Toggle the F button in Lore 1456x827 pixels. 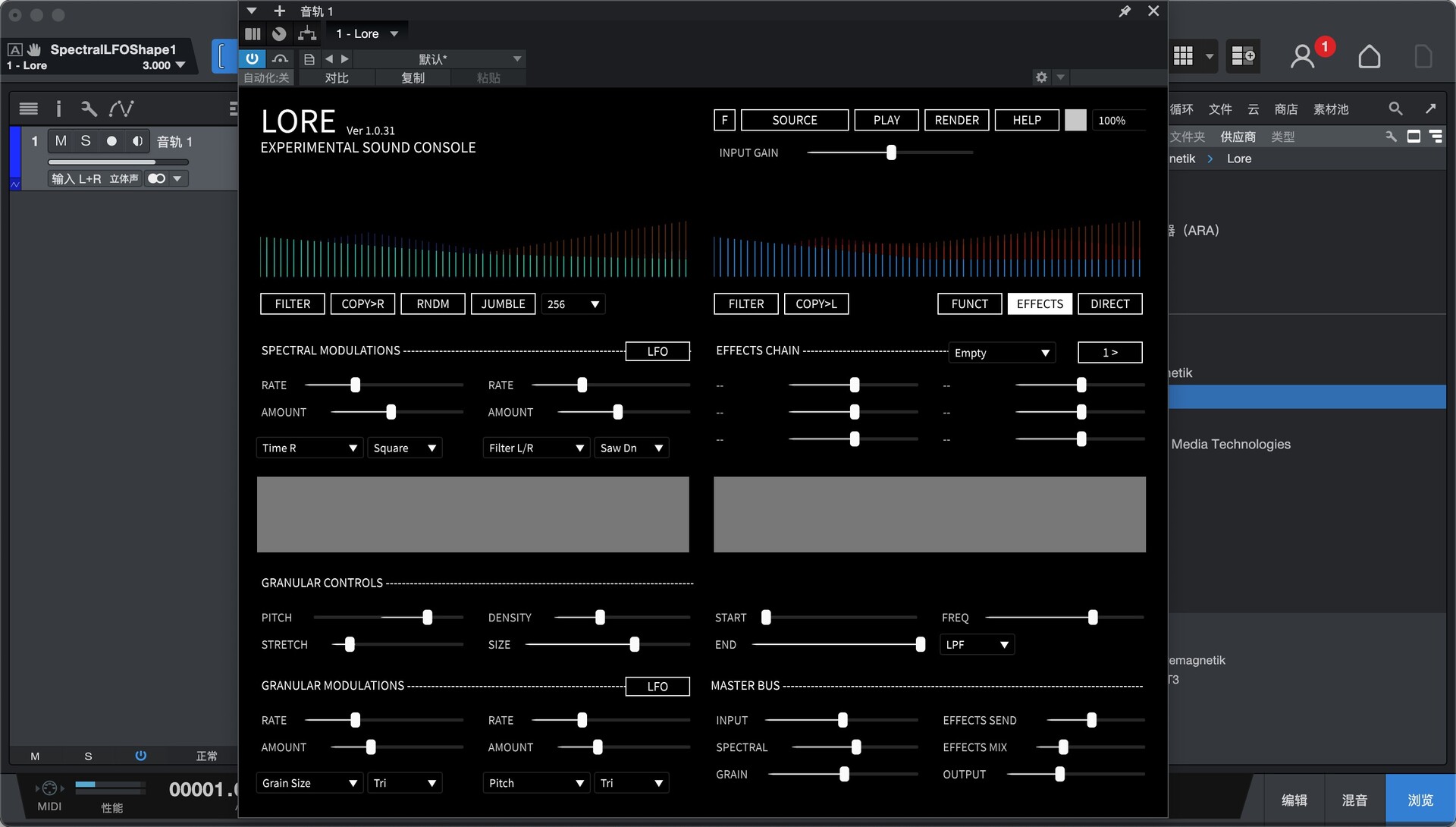pos(724,120)
